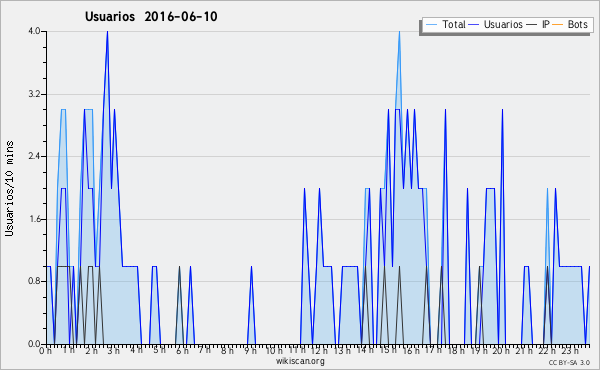Viewport: 600px width, 370px height.
Task: Click the '4.0' y-axis value
Action: pyautogui.click(x=35, y=31)
